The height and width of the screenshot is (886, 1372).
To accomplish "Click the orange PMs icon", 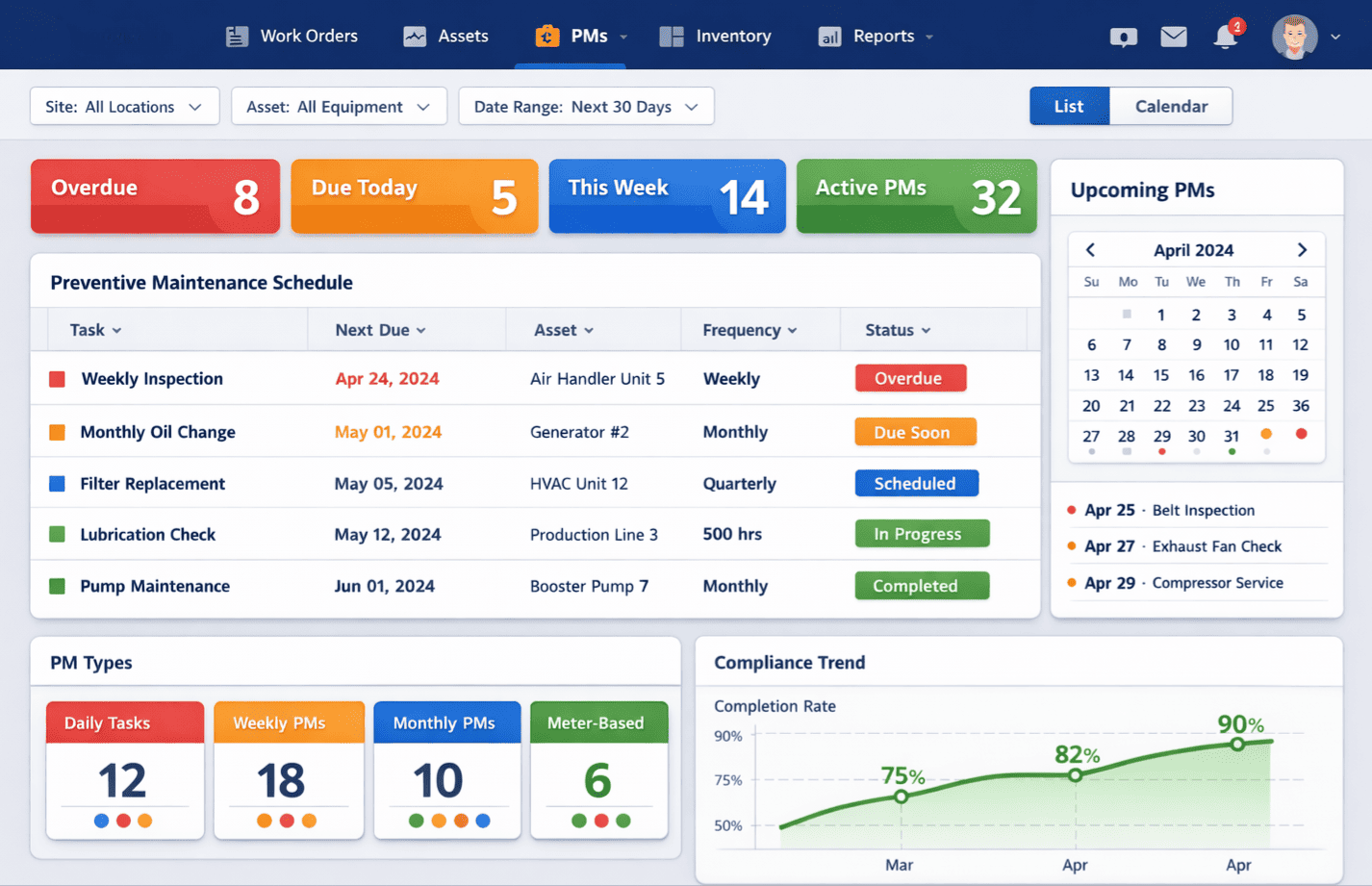I will coord(546,37).
